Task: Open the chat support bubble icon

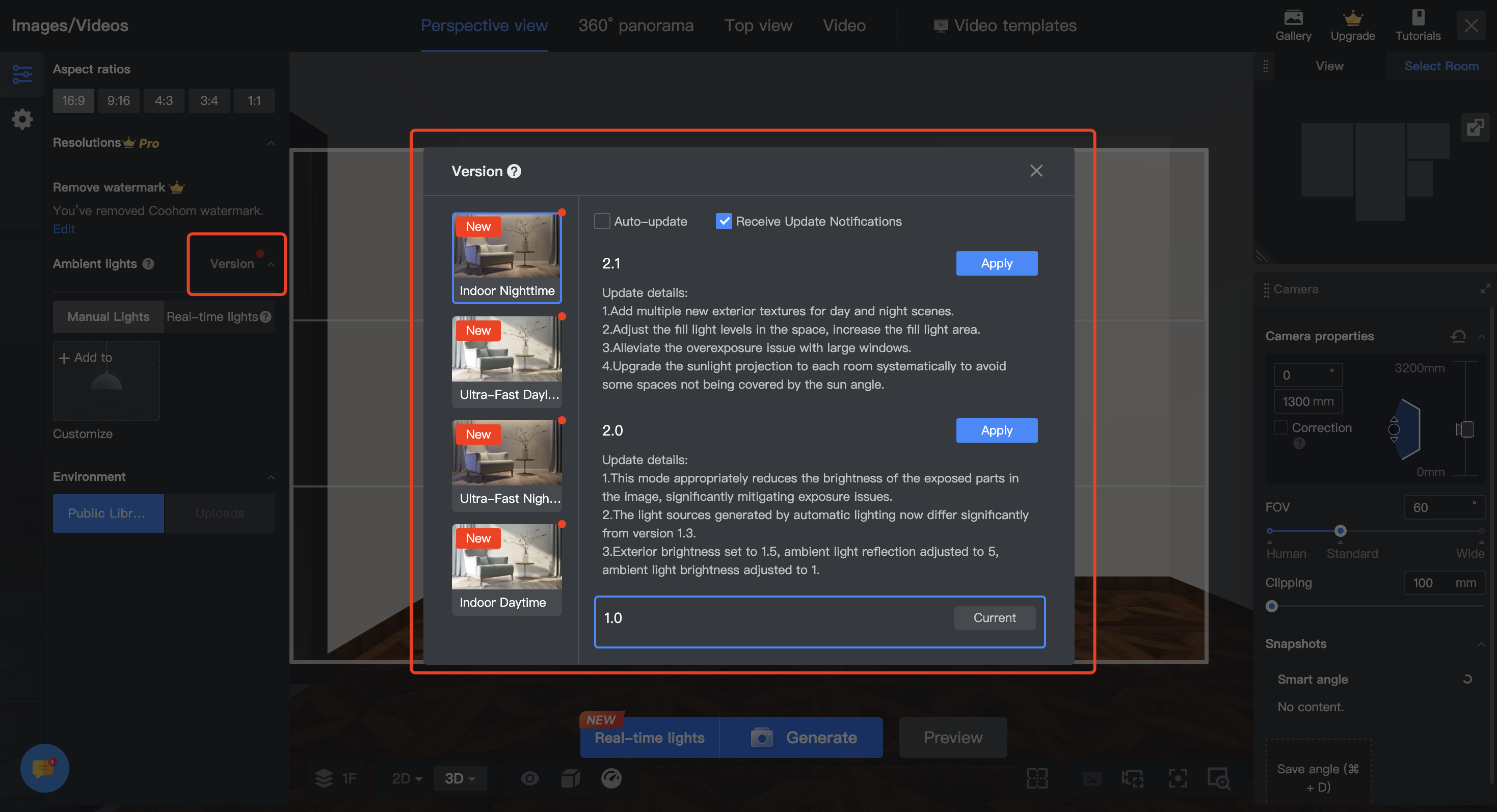Action: coord(44,768)
